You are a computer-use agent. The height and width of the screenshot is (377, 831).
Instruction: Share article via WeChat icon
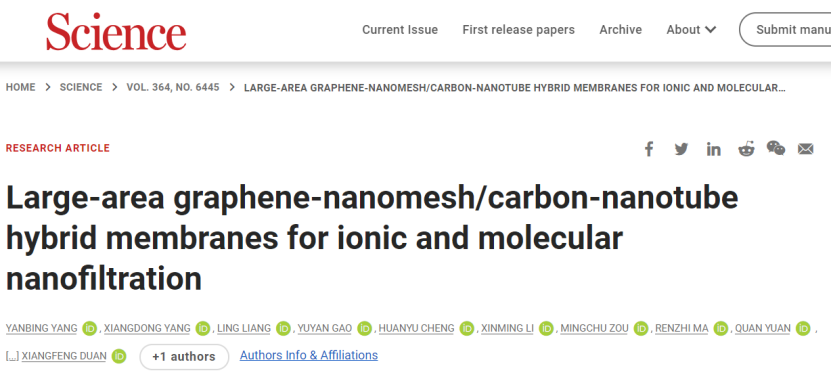coord(775,148)
